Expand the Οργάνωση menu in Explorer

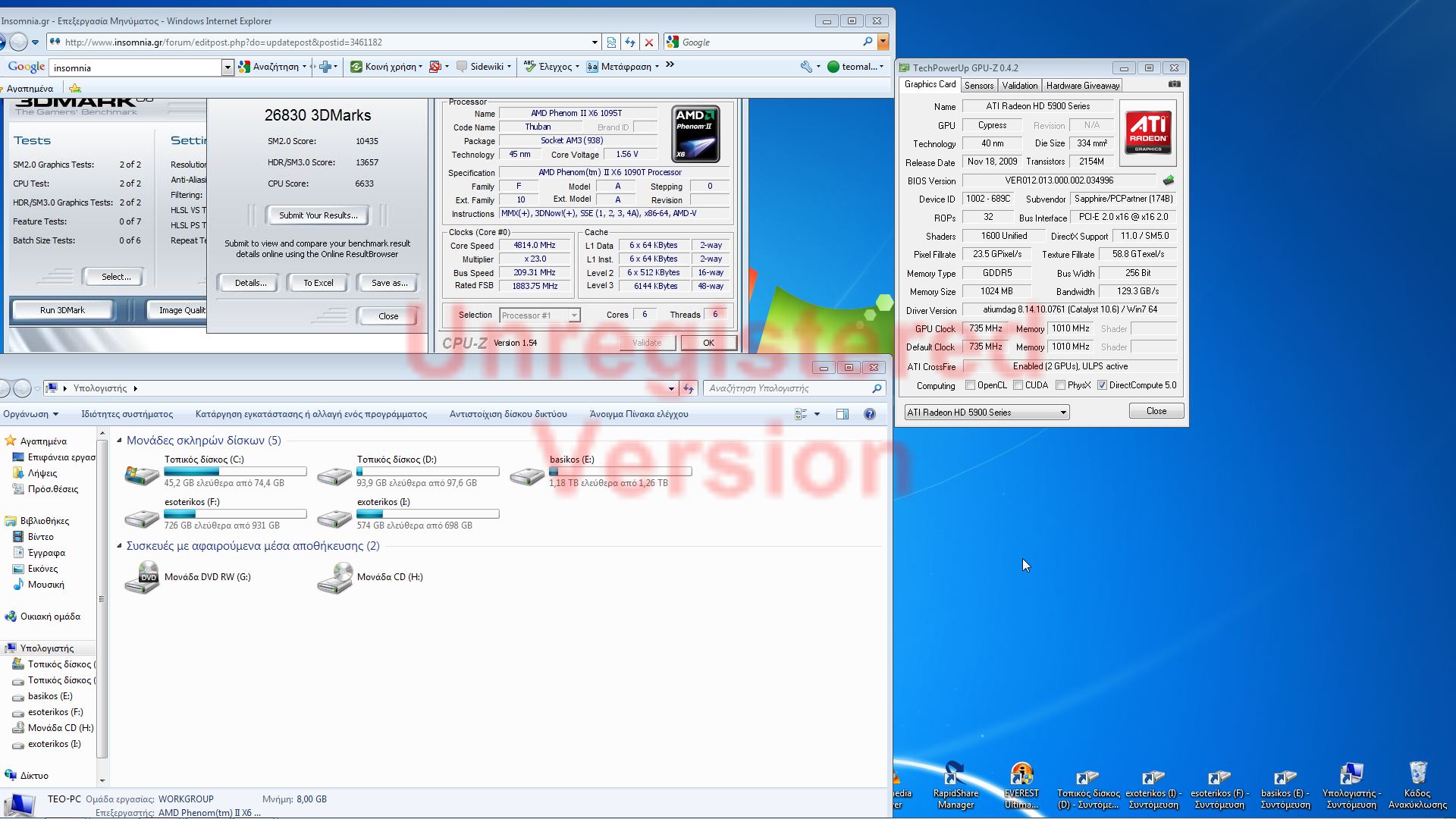(x=30, y=414)
